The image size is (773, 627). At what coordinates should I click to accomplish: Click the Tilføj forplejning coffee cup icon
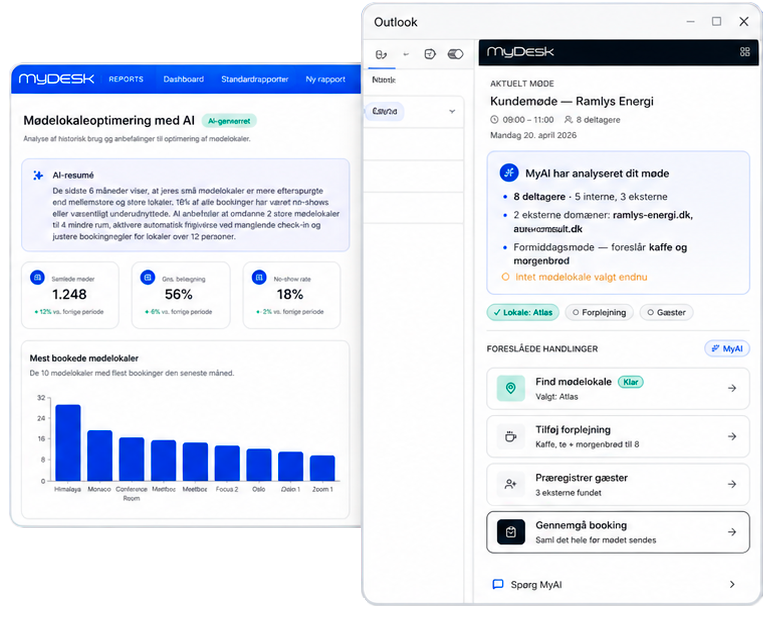[511, 436]
